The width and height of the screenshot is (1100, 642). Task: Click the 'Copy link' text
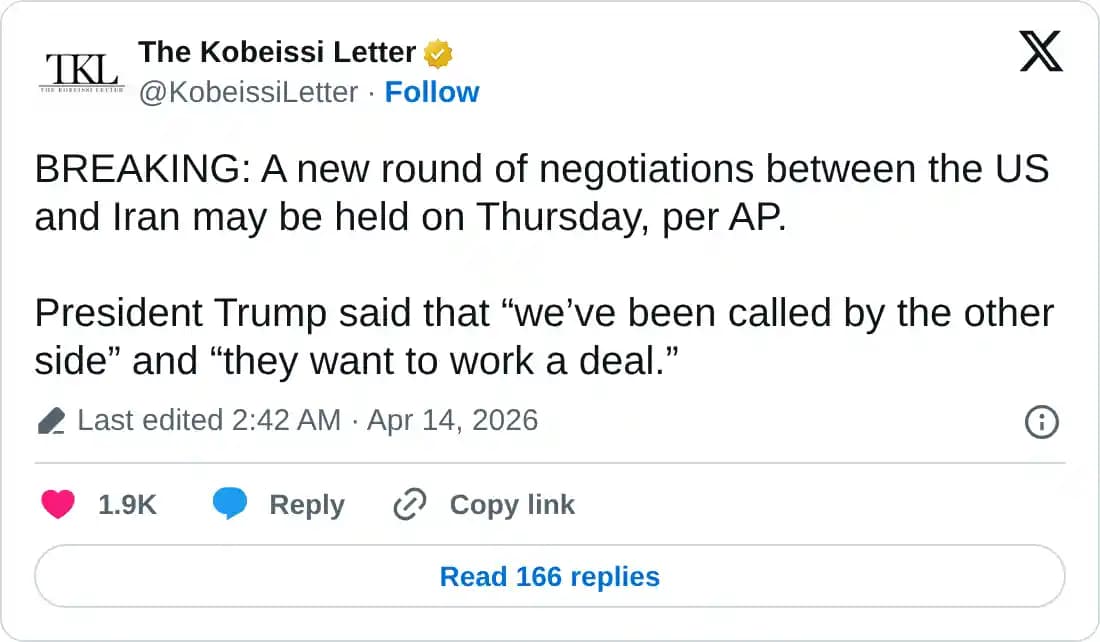[512, 505]
